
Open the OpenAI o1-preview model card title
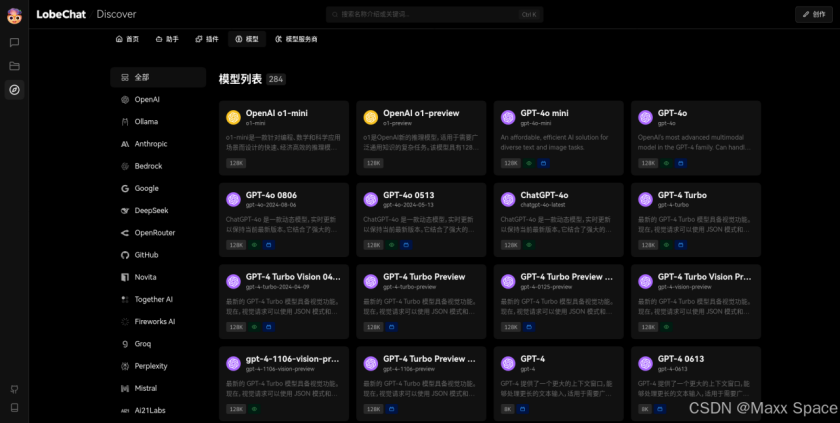(x=421, y=113)
